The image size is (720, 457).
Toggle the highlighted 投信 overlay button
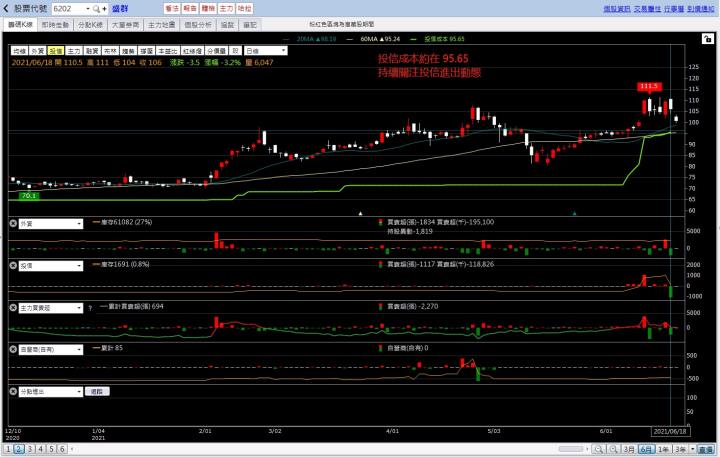click(56, 51)
